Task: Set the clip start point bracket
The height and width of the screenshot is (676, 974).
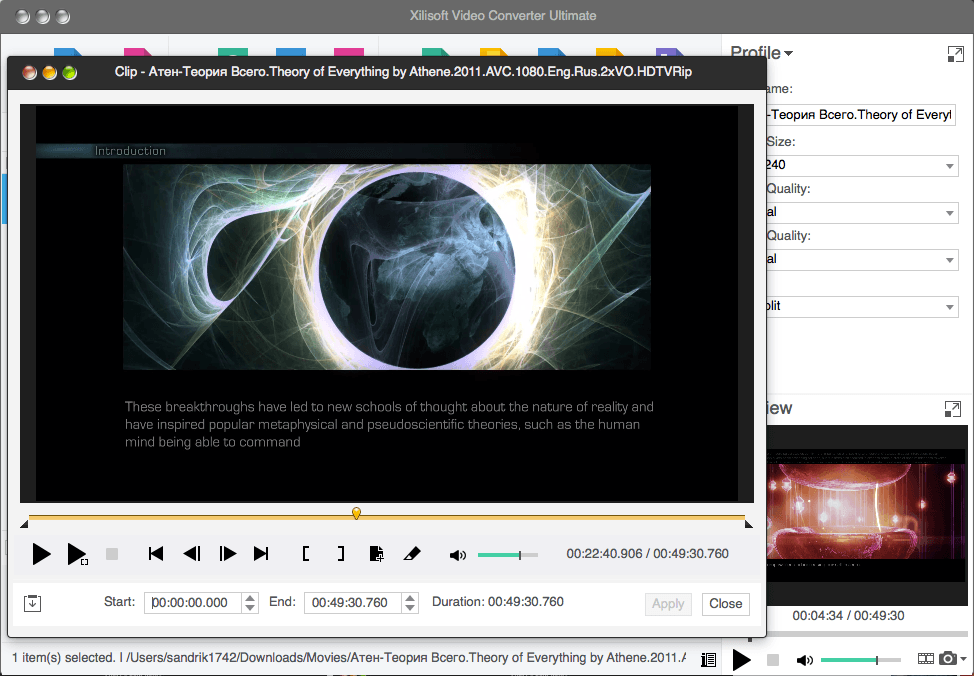Action: coord(306,554)
